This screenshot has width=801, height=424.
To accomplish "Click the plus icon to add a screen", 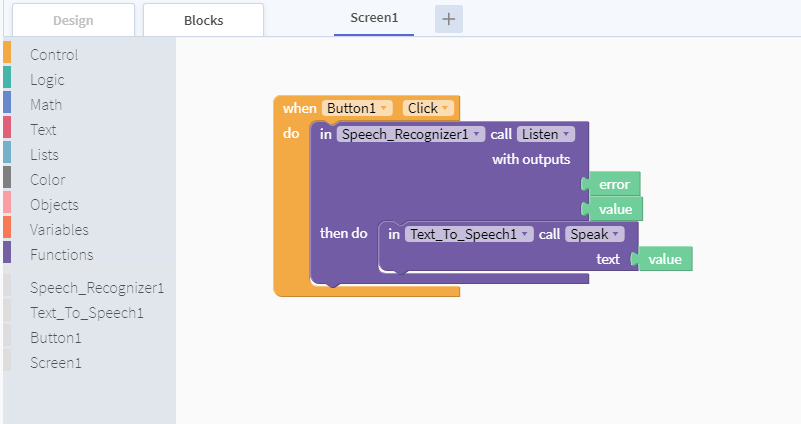I will [448, 19].
